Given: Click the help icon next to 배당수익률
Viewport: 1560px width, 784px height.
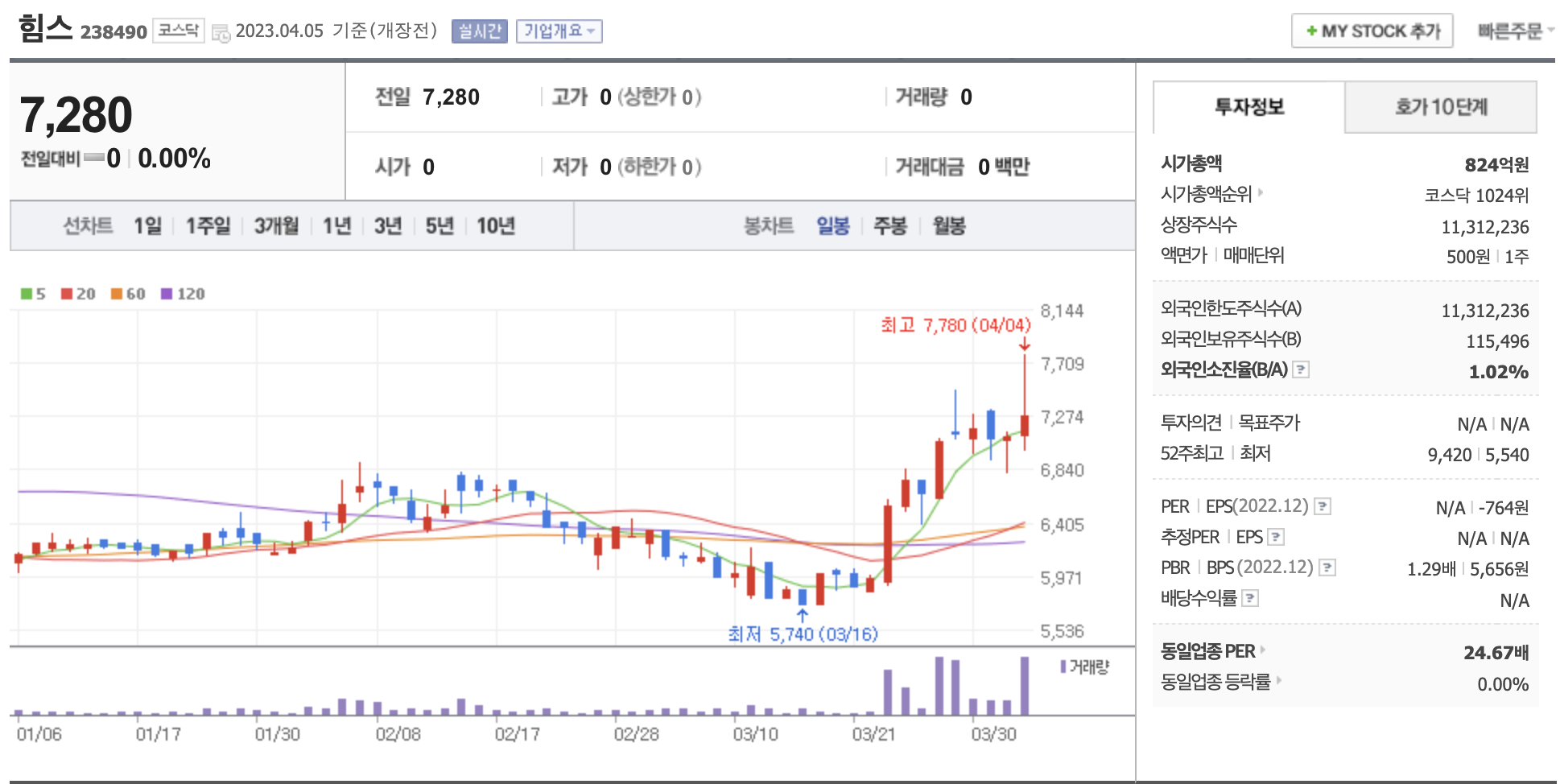Looking at the screenshot, I should [x=1250, y=598].
